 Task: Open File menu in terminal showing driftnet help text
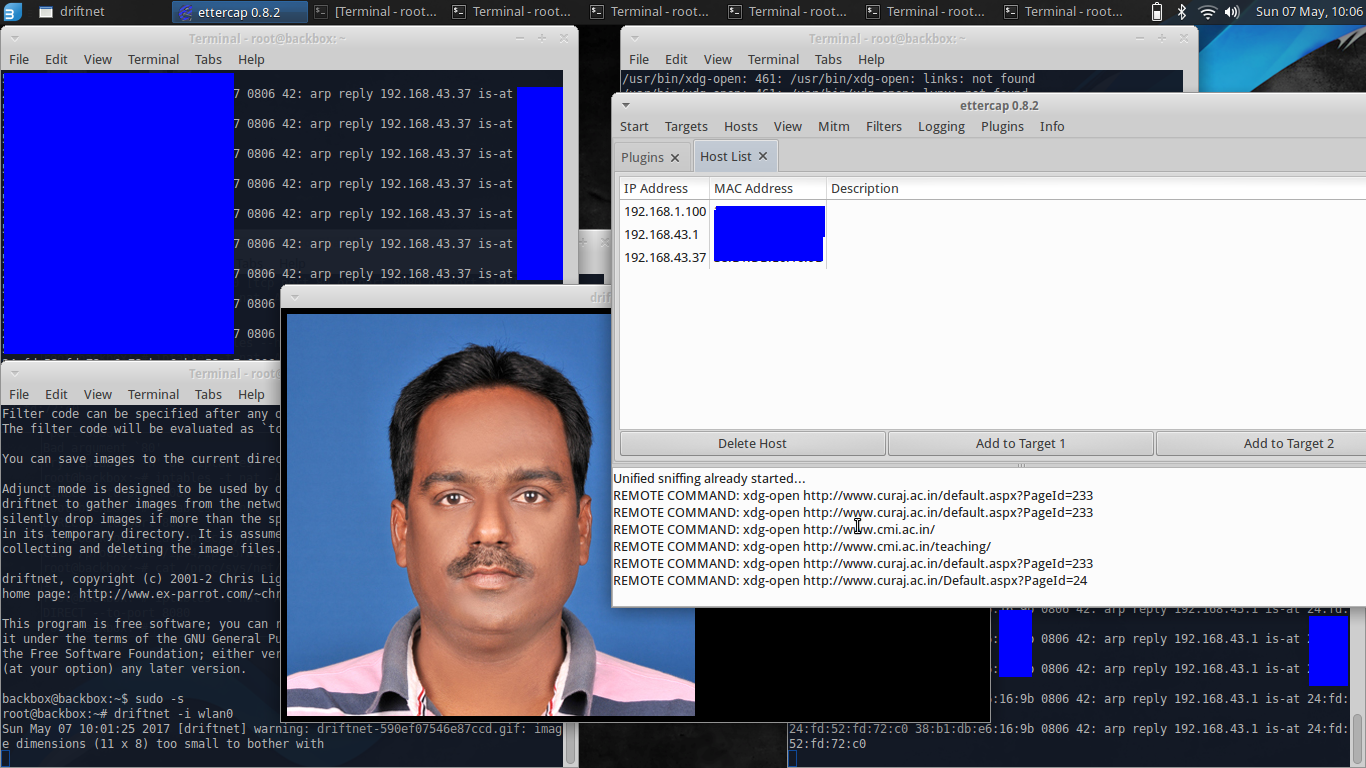point(19,394)
